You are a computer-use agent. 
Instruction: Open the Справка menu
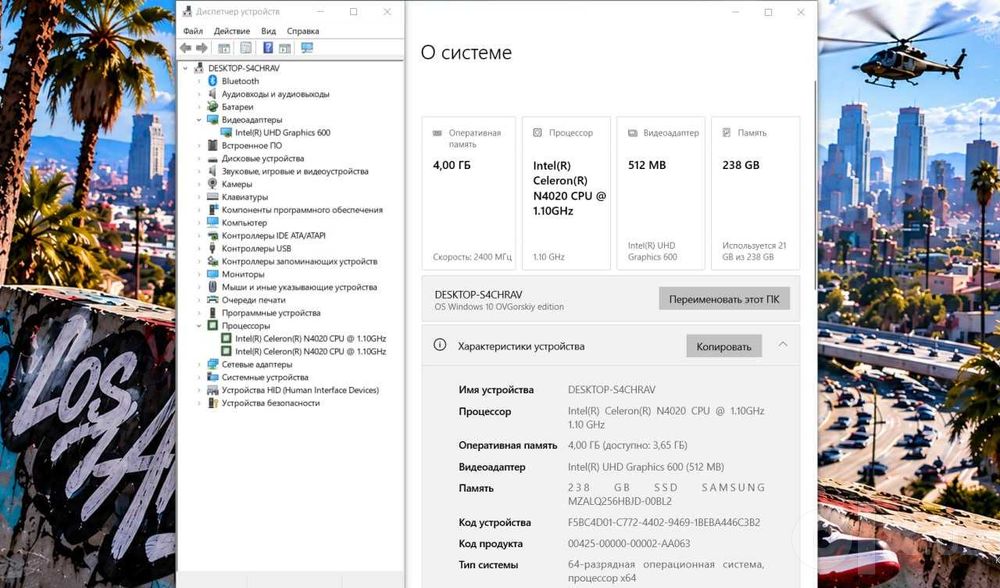pos(303,31)
